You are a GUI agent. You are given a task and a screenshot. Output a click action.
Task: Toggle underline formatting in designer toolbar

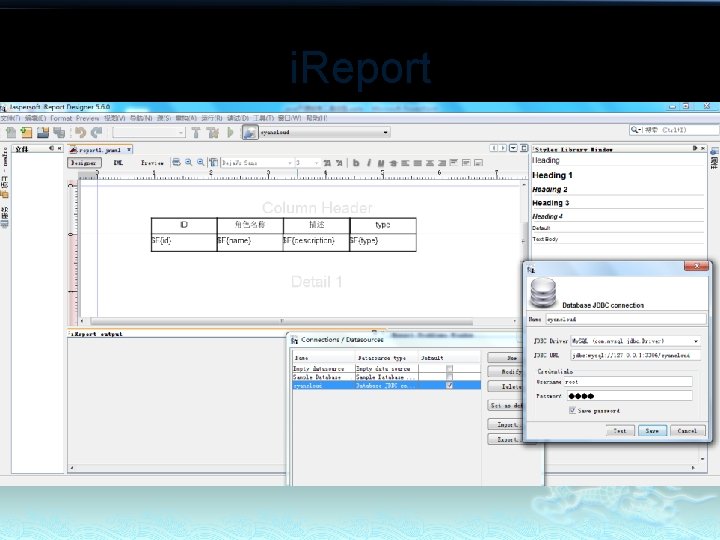[x=381, y=163]
